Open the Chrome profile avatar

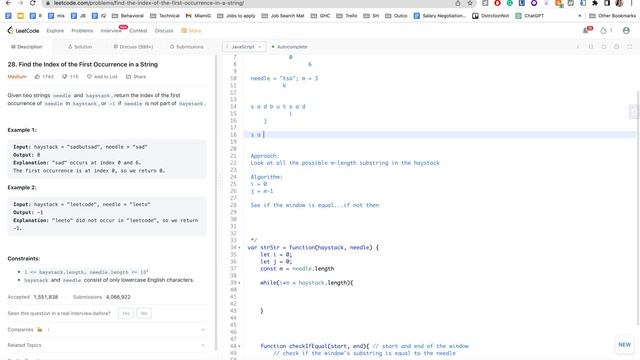[619, 3]
